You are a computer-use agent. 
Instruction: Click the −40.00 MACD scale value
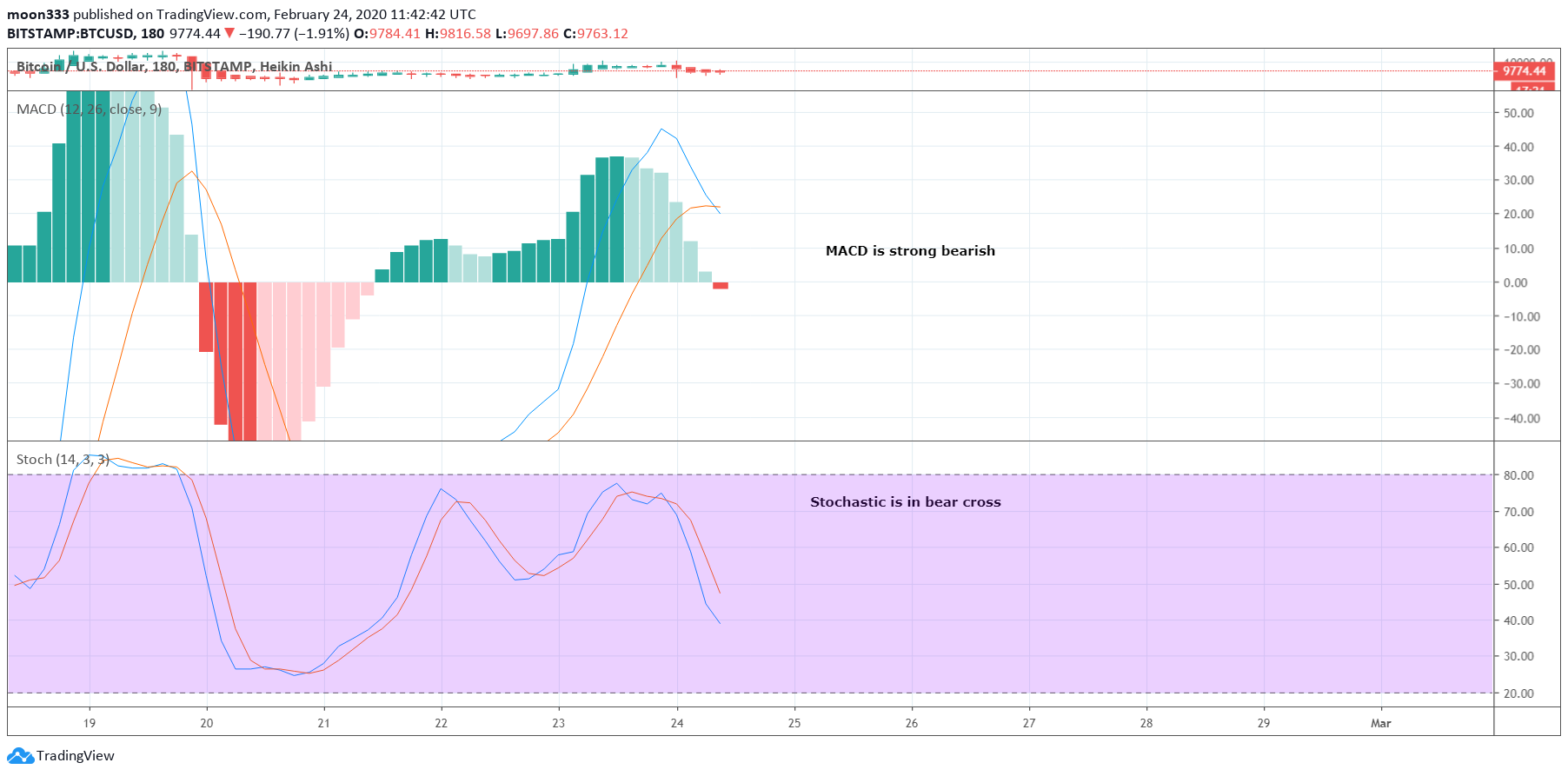tap(1523, 418)
